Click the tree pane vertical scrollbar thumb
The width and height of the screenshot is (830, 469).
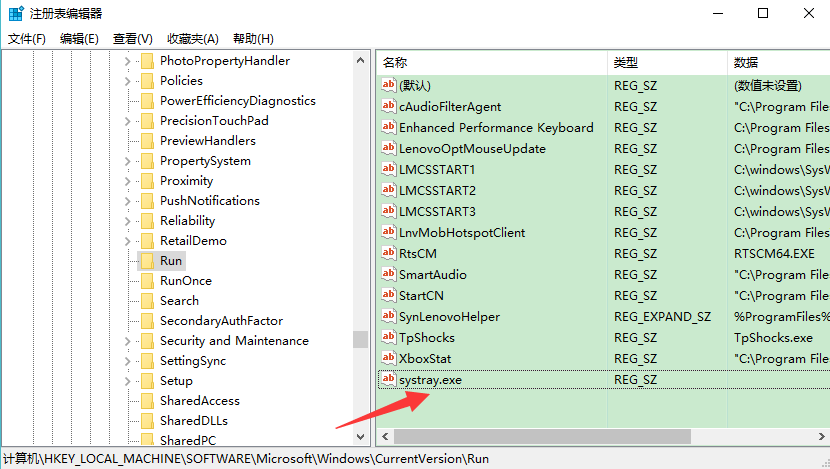point(360,339)
